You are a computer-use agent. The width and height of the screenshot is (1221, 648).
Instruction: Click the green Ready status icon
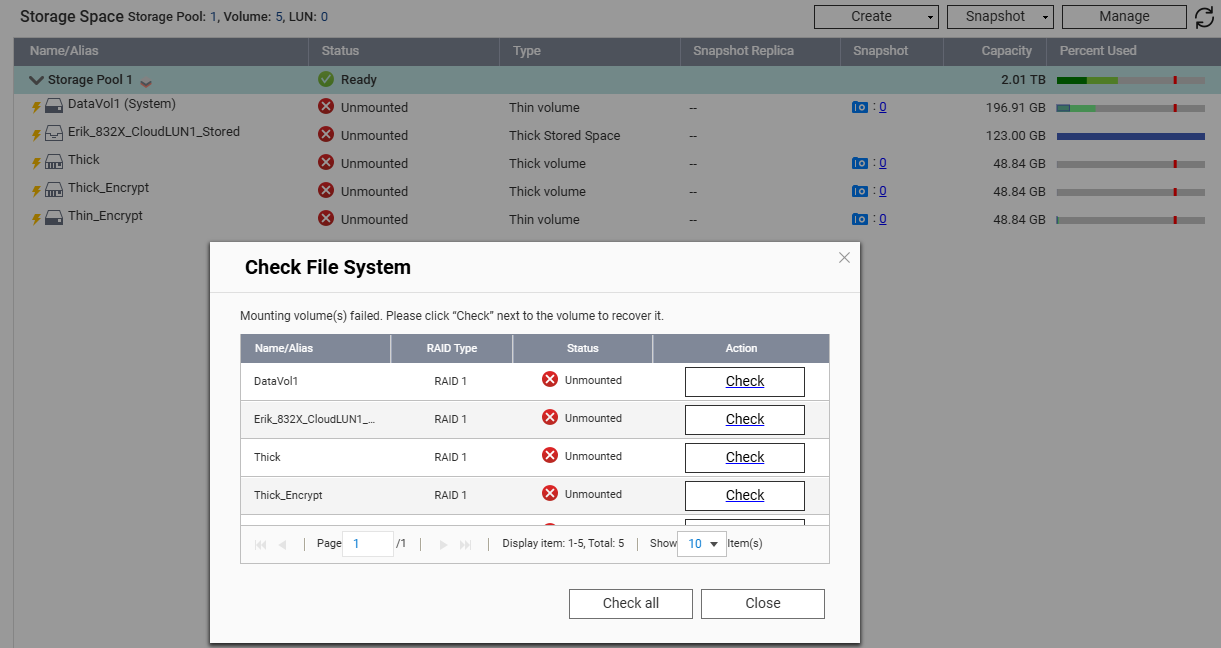click(326, 79)
